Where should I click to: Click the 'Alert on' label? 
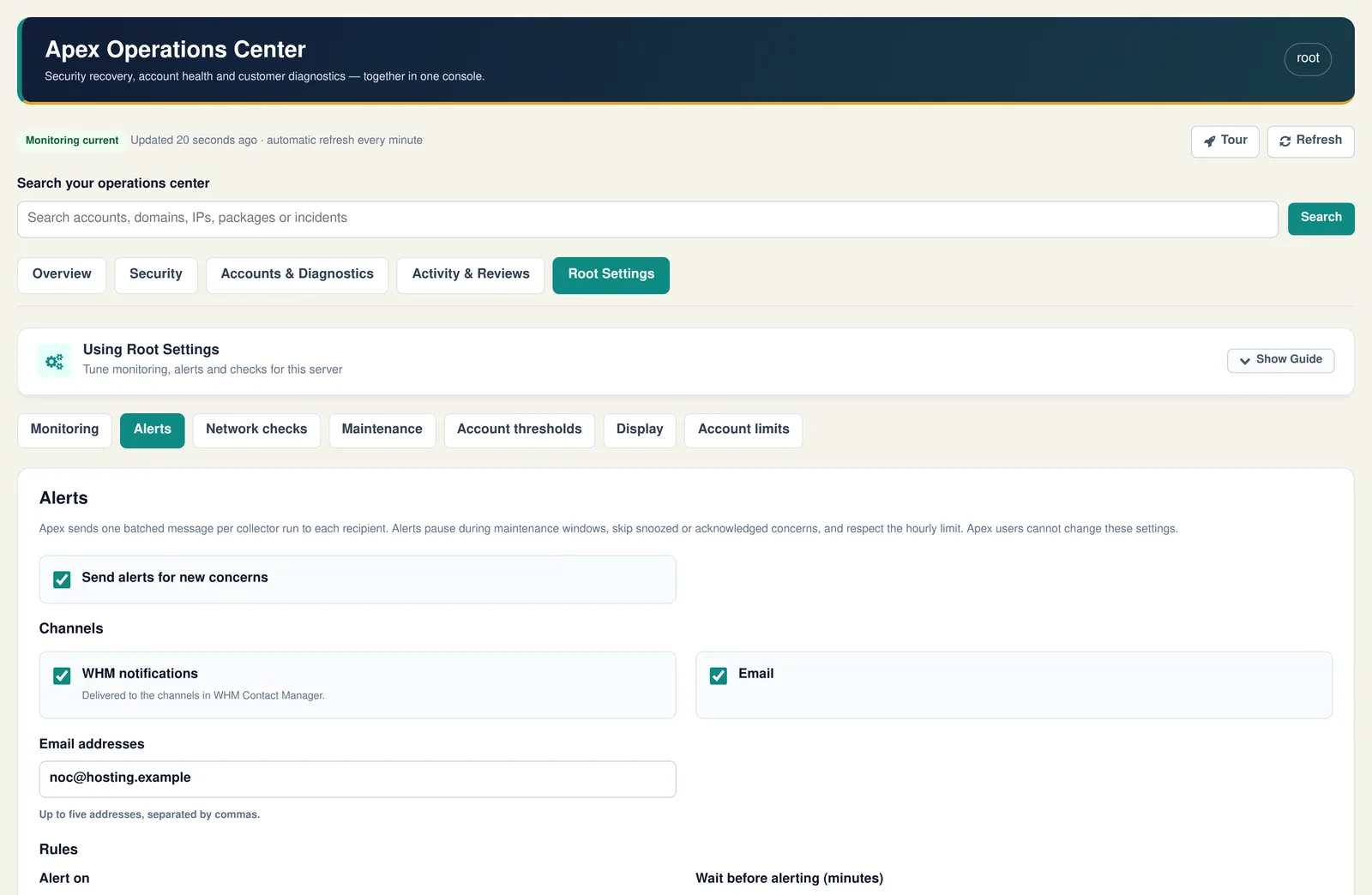64,879
